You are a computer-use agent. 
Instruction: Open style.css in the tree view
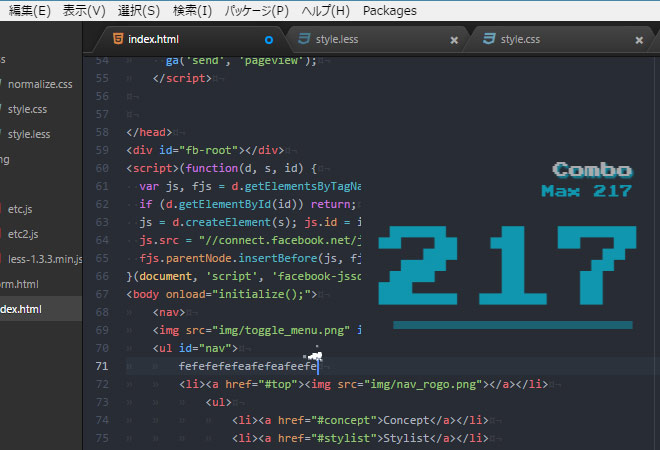[27, 109]
